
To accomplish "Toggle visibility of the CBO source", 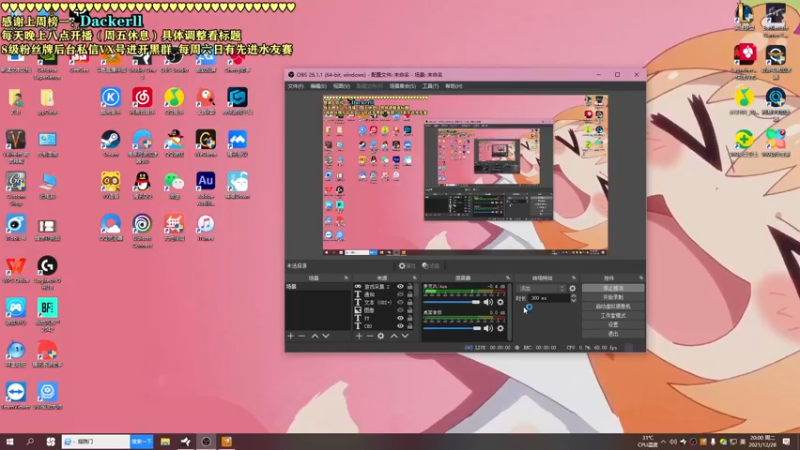I will click(x=401, y=326).
